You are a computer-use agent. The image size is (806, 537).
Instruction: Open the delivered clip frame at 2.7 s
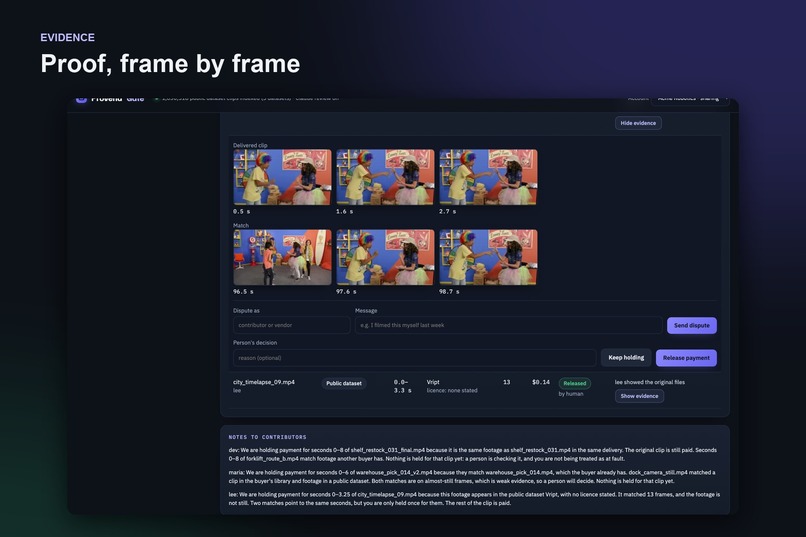pyautogui.click(x=488, y=177)
